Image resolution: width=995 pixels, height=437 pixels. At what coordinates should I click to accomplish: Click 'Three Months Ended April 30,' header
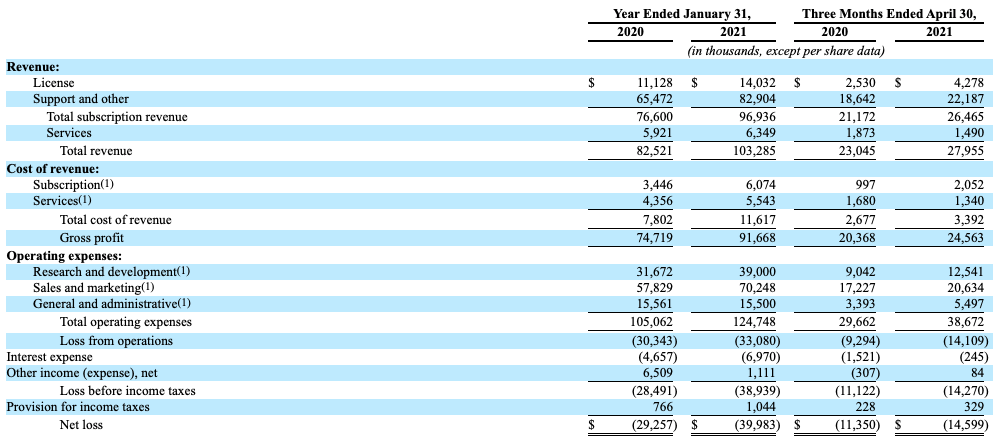coord(889,13)
